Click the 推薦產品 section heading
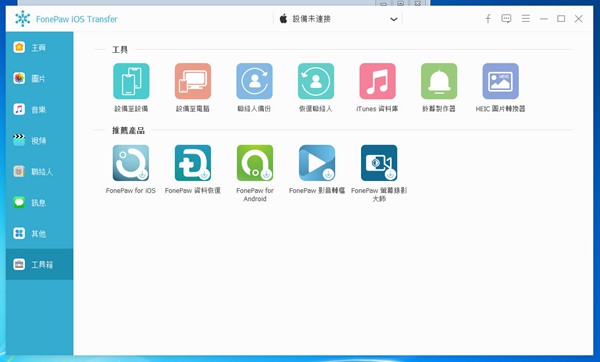This screenshot has height=362, width=600. [x=128, y=130]
